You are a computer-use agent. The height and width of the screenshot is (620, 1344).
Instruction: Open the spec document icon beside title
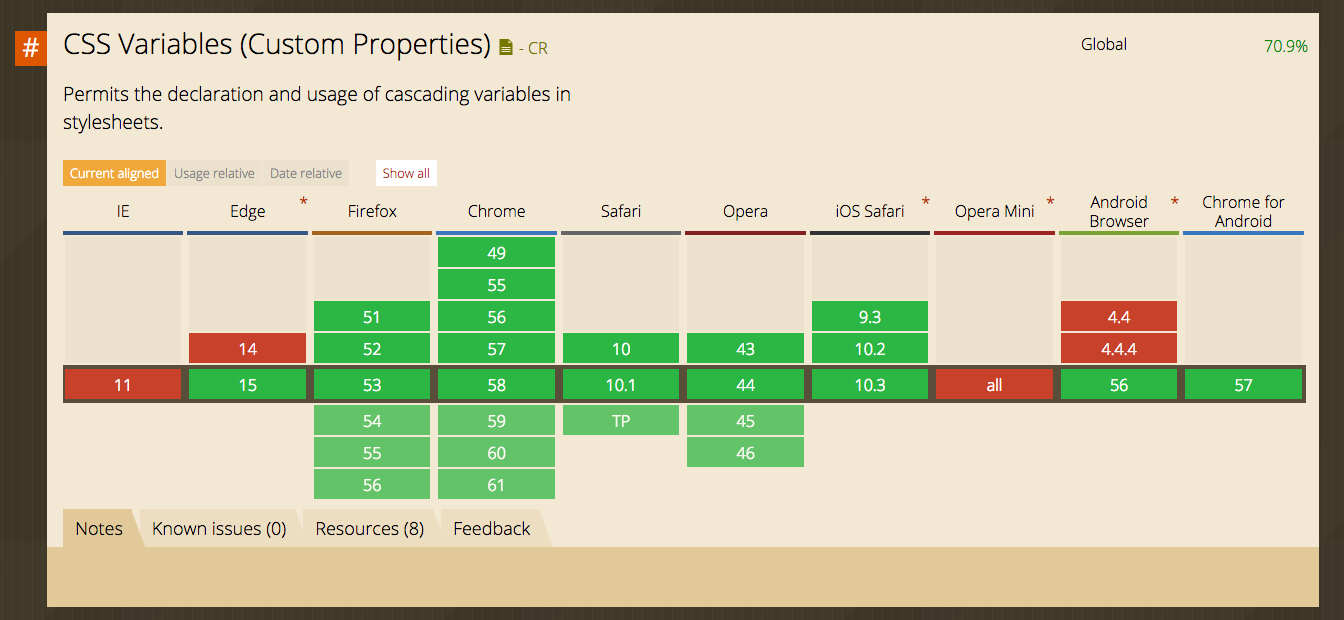pyautogui.click(x=506, y=47)
